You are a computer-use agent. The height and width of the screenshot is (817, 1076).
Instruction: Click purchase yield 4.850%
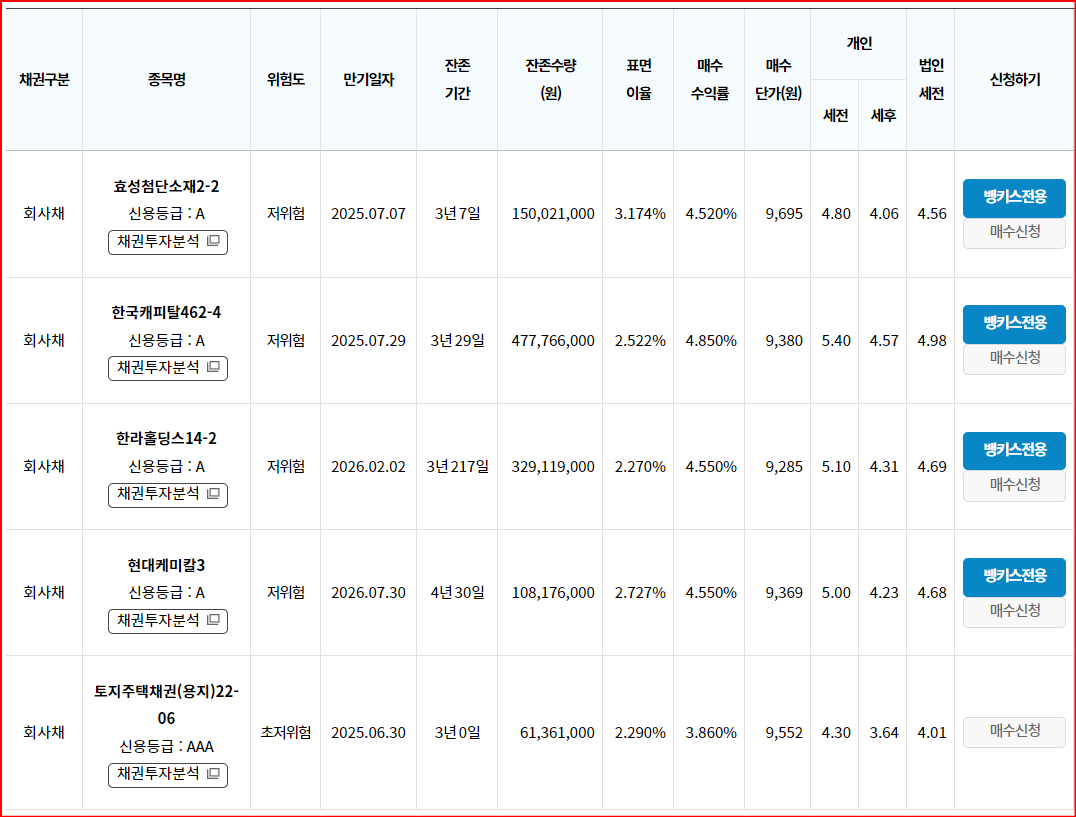pos(711,341)
